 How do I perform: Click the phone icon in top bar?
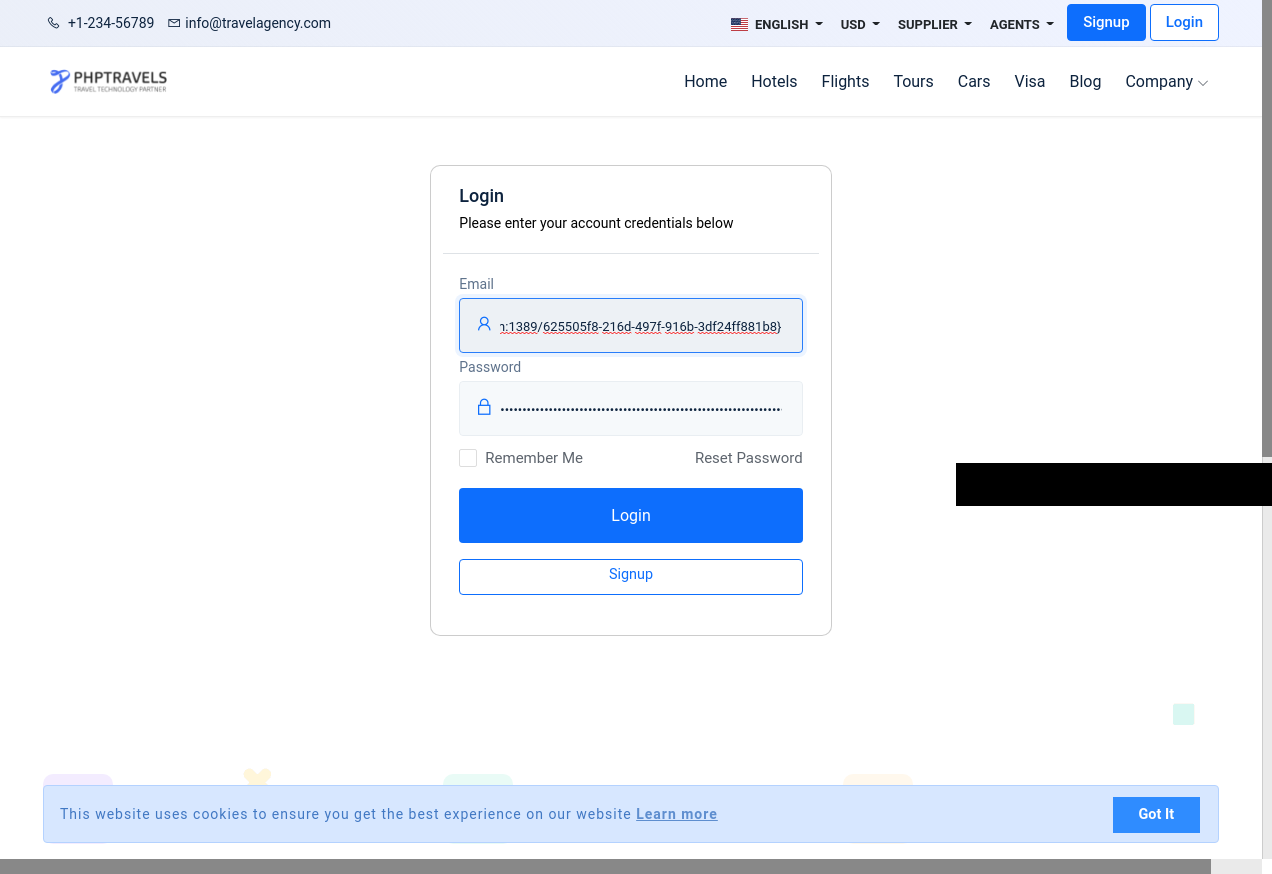click(x=54, y=23)
